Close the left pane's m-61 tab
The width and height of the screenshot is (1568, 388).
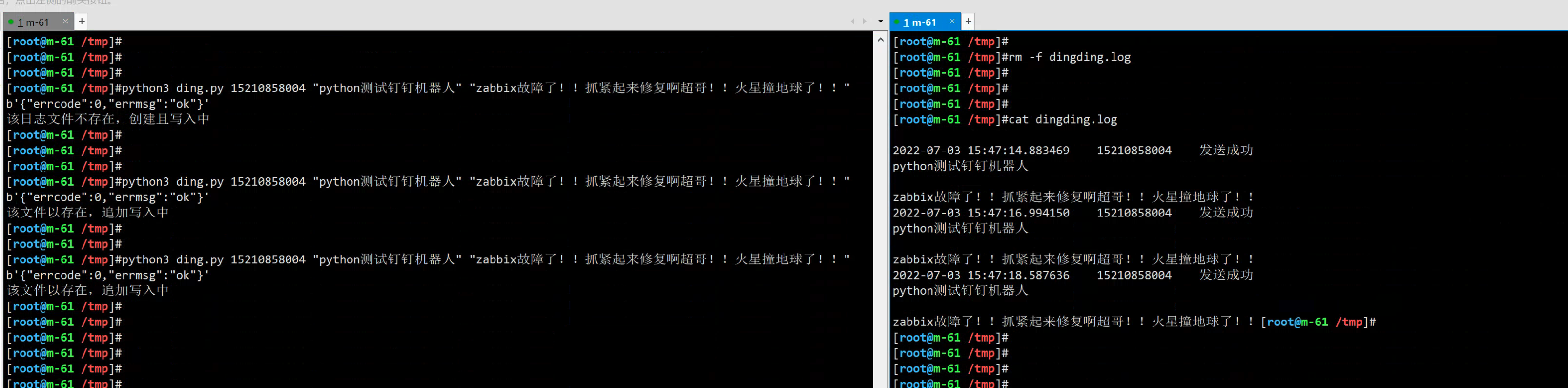click(x=66, y=22)
